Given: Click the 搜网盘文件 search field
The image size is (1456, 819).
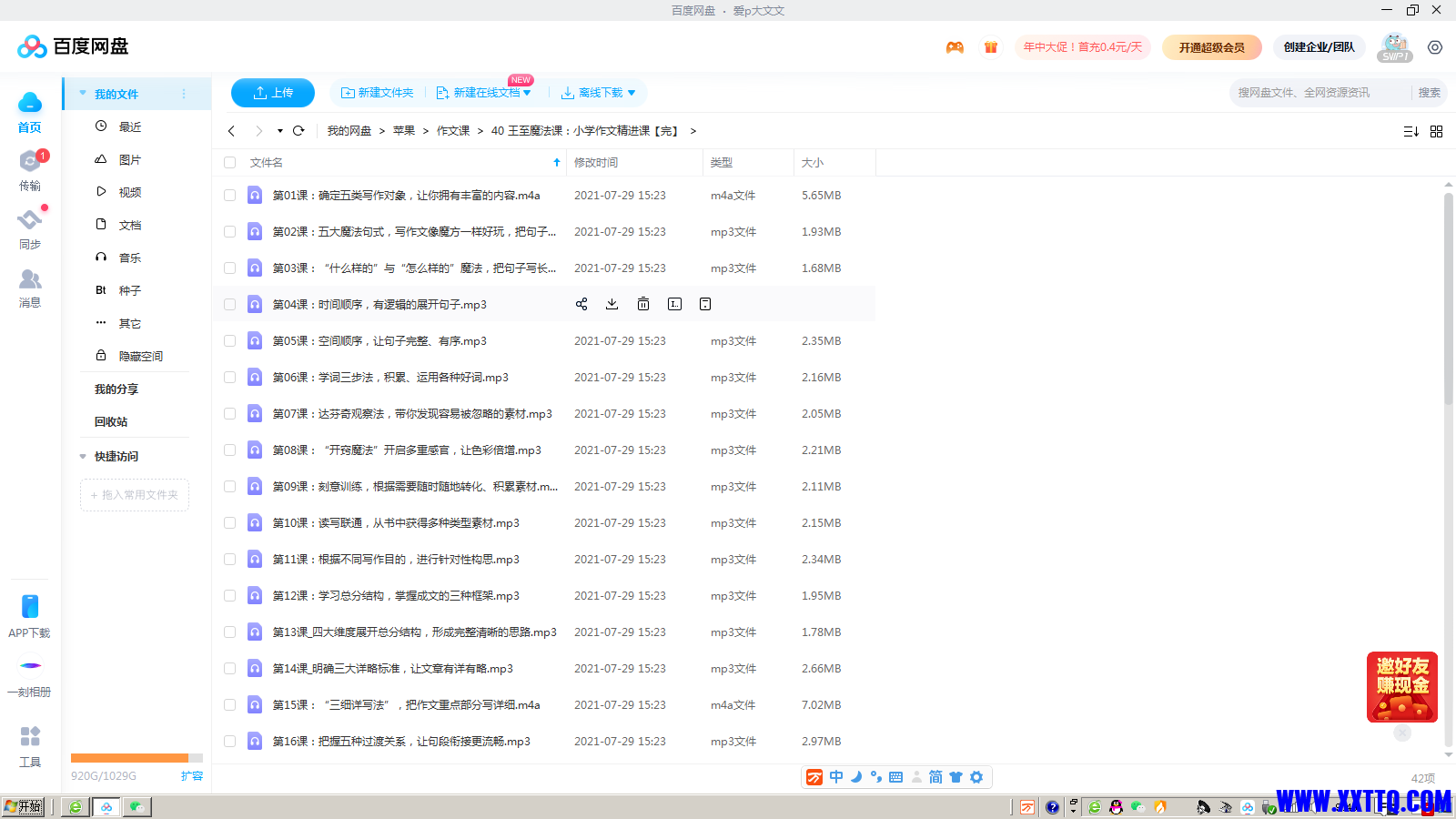Looking at the screenshot, I should [x=1319, y=93].
